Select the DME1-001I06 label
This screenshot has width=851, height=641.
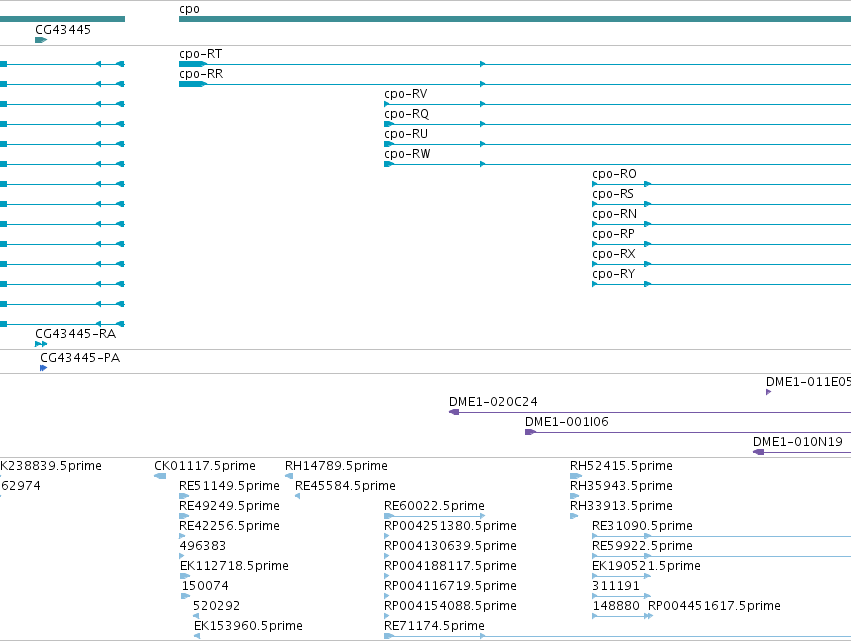[567, 422]
